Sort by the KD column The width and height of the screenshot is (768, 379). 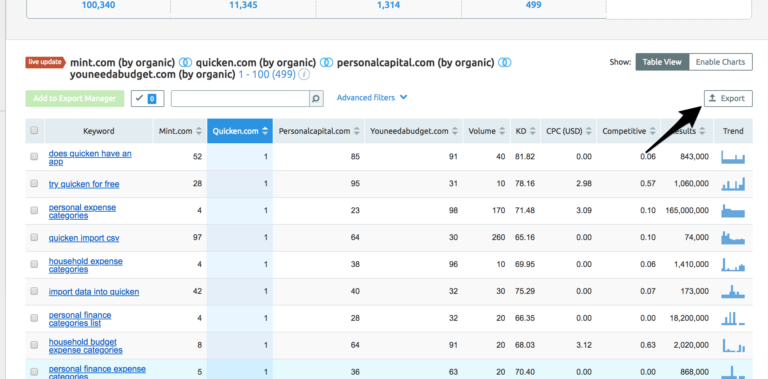[525, 131]
